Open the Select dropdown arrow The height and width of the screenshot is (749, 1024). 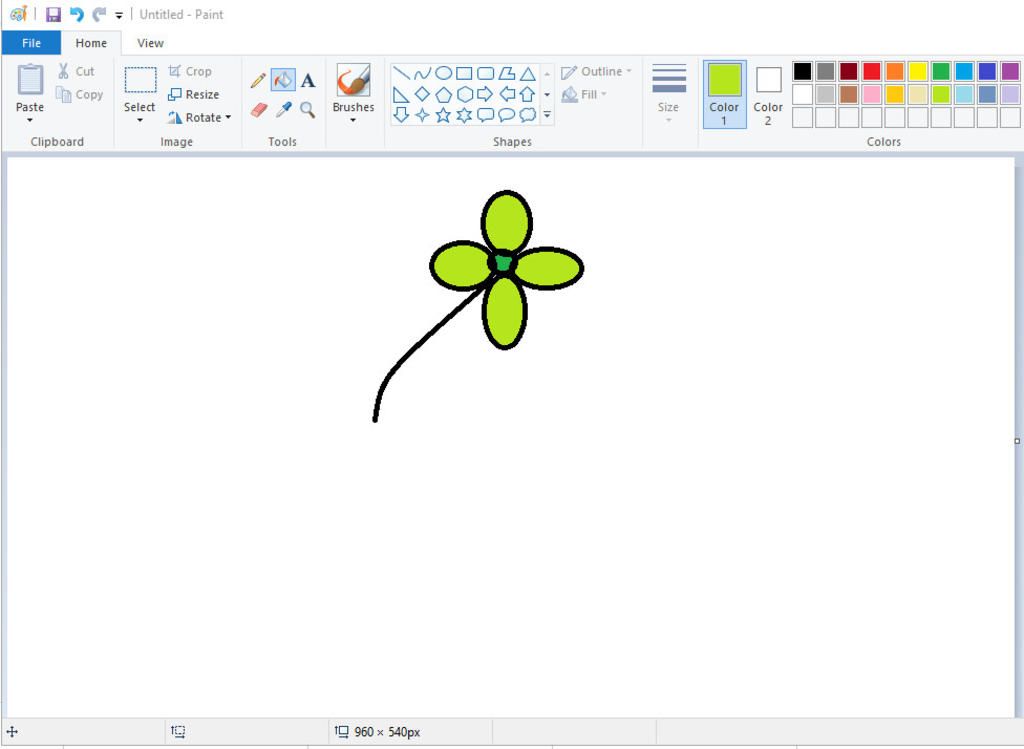(140, 120)
